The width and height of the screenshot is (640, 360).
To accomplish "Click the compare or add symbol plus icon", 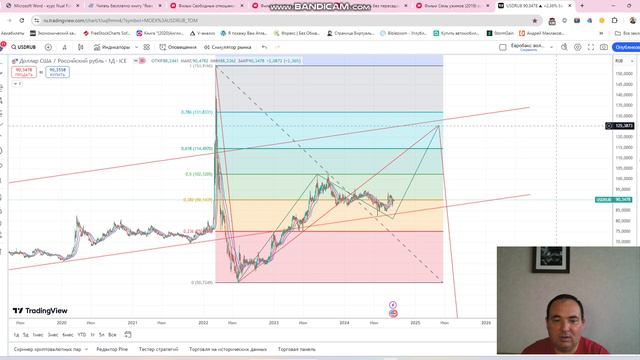I will click(x=48, y=47).
